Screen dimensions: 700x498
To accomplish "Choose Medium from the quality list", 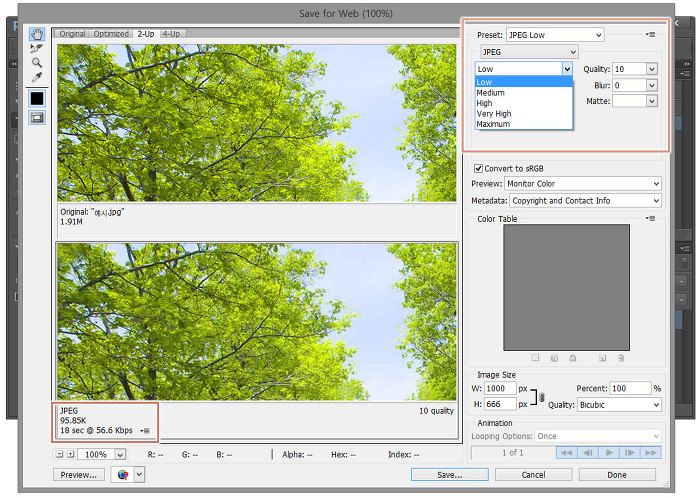I will (x=524, y=92).
